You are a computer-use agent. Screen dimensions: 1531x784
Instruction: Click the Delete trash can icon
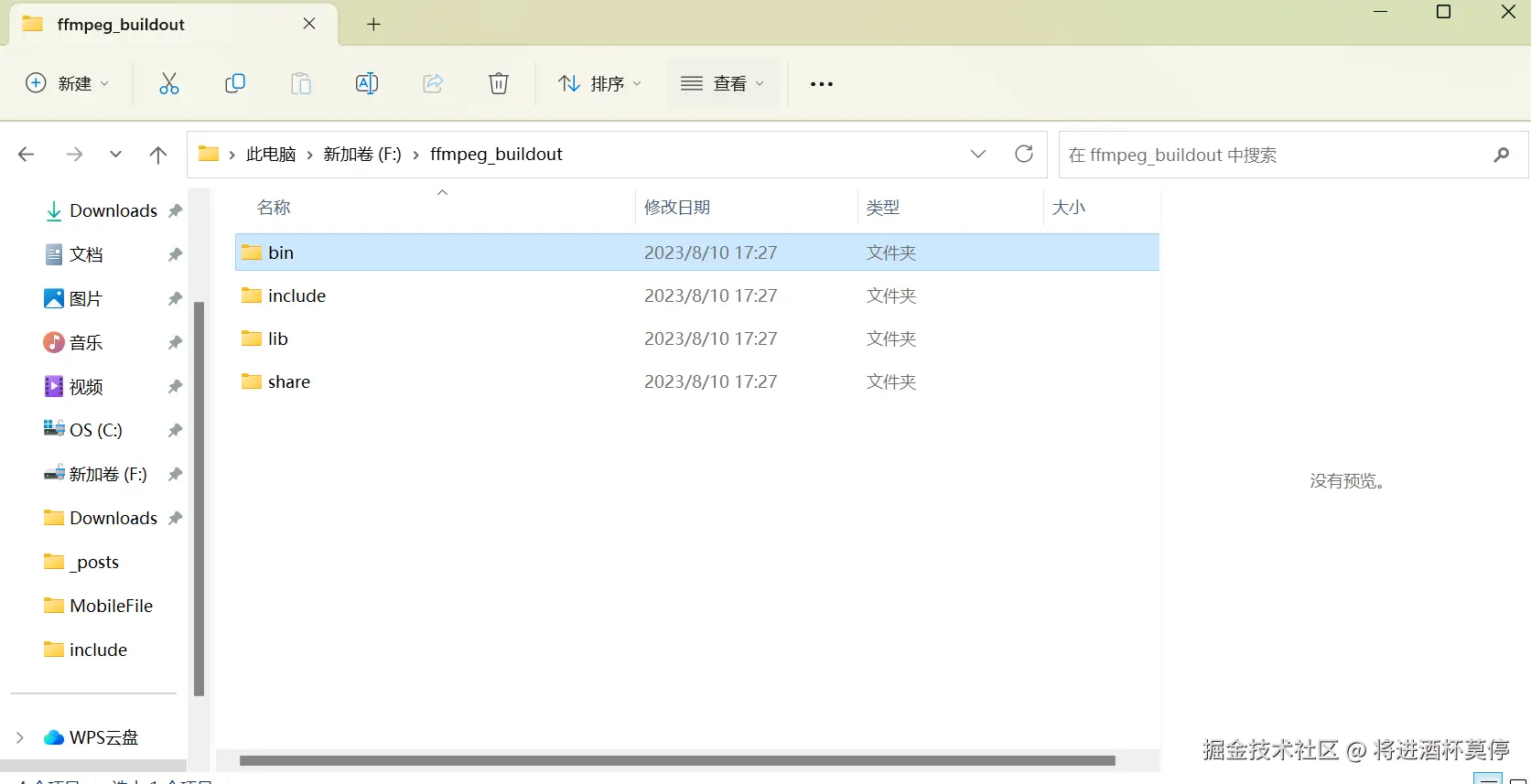point(499,83)
